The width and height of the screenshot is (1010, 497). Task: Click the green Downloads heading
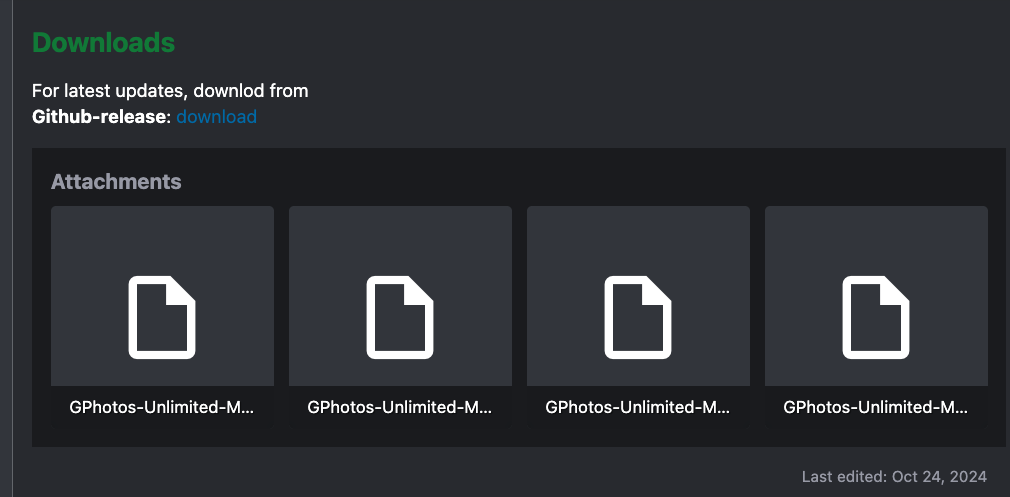(x=103, y=43)
